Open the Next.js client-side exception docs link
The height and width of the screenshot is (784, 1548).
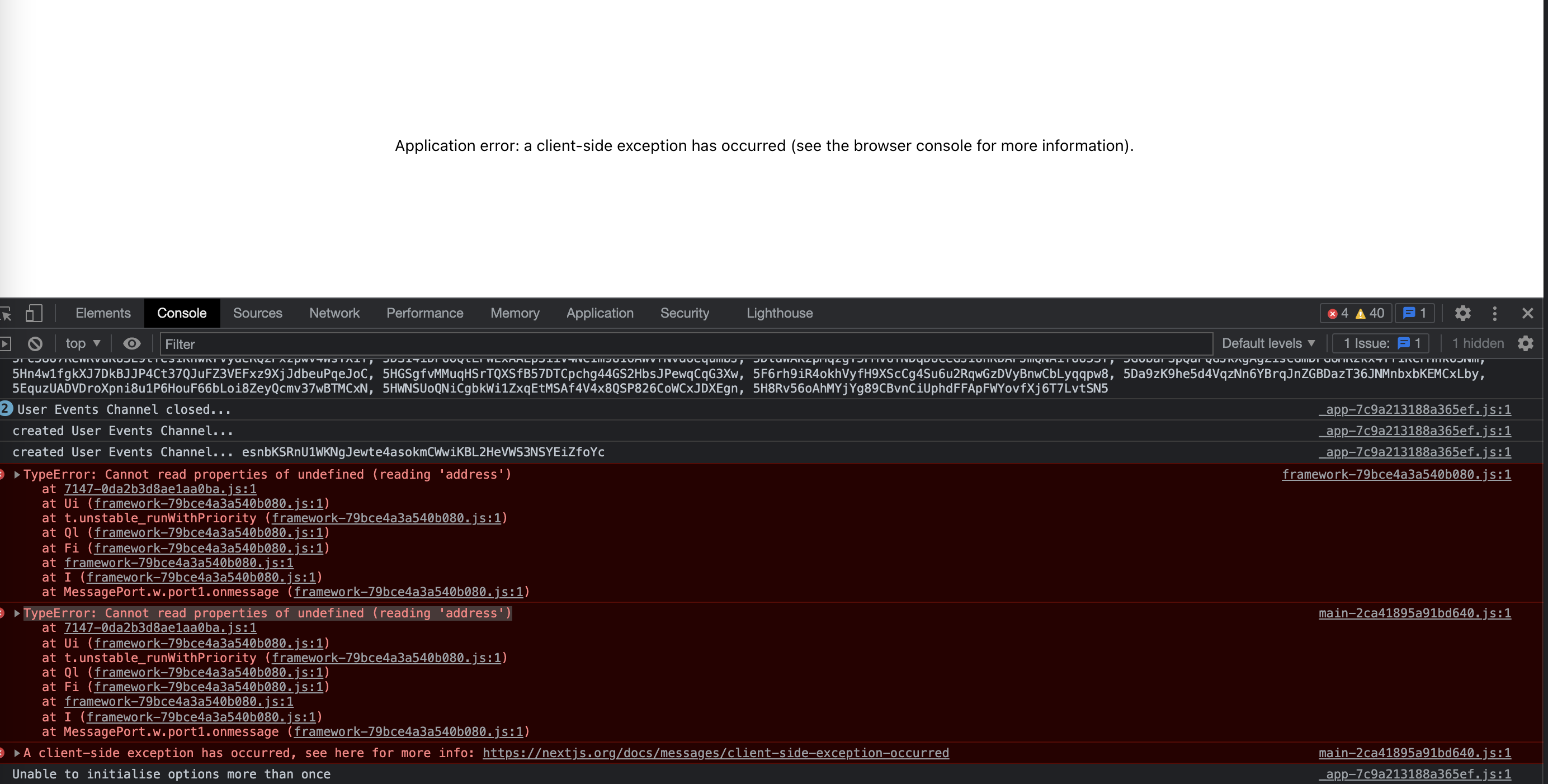715,753
